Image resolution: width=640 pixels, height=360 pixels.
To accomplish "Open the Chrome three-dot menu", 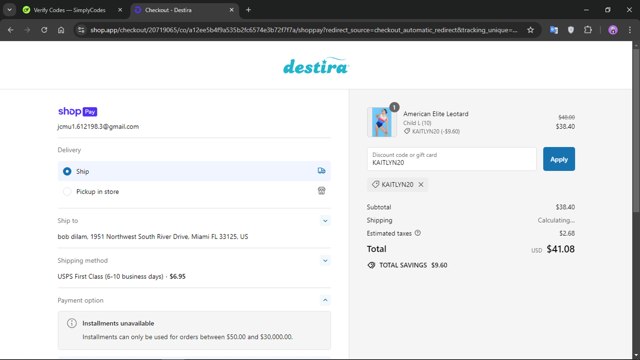I will point(629,30).
